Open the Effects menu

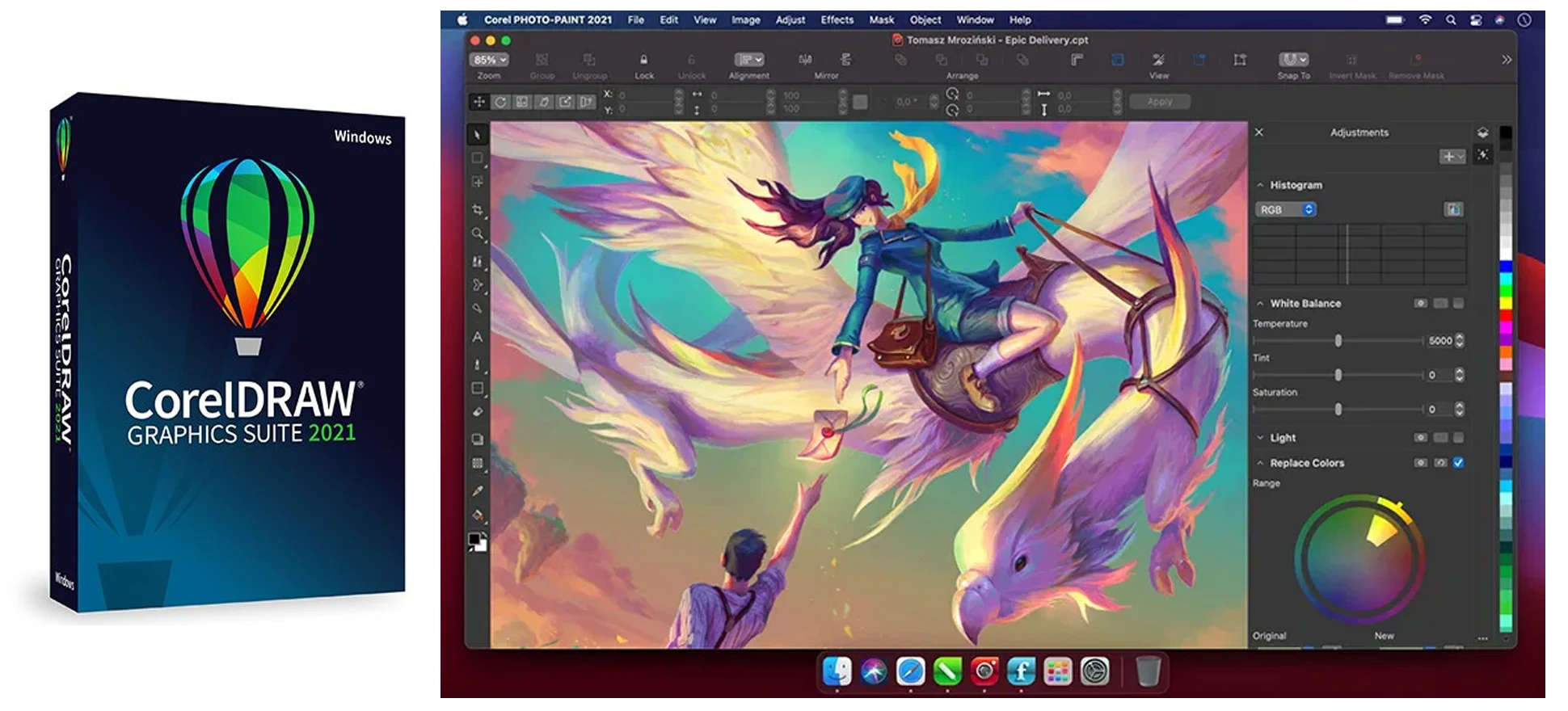pyautogui.click(x=837, y=19)
